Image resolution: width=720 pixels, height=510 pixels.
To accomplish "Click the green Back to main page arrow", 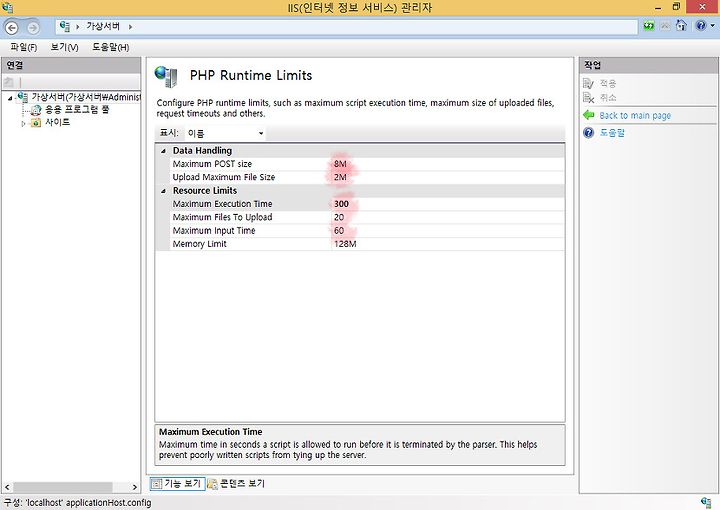I will pyautogui.click(x=589, y=115).
